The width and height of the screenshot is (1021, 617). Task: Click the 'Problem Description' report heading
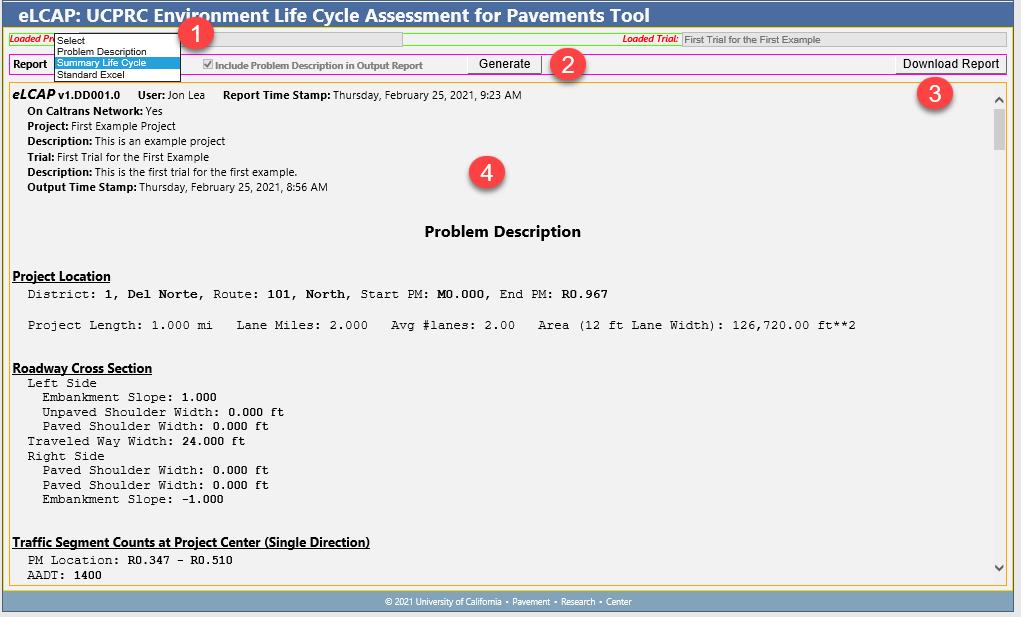coord(502,232)
